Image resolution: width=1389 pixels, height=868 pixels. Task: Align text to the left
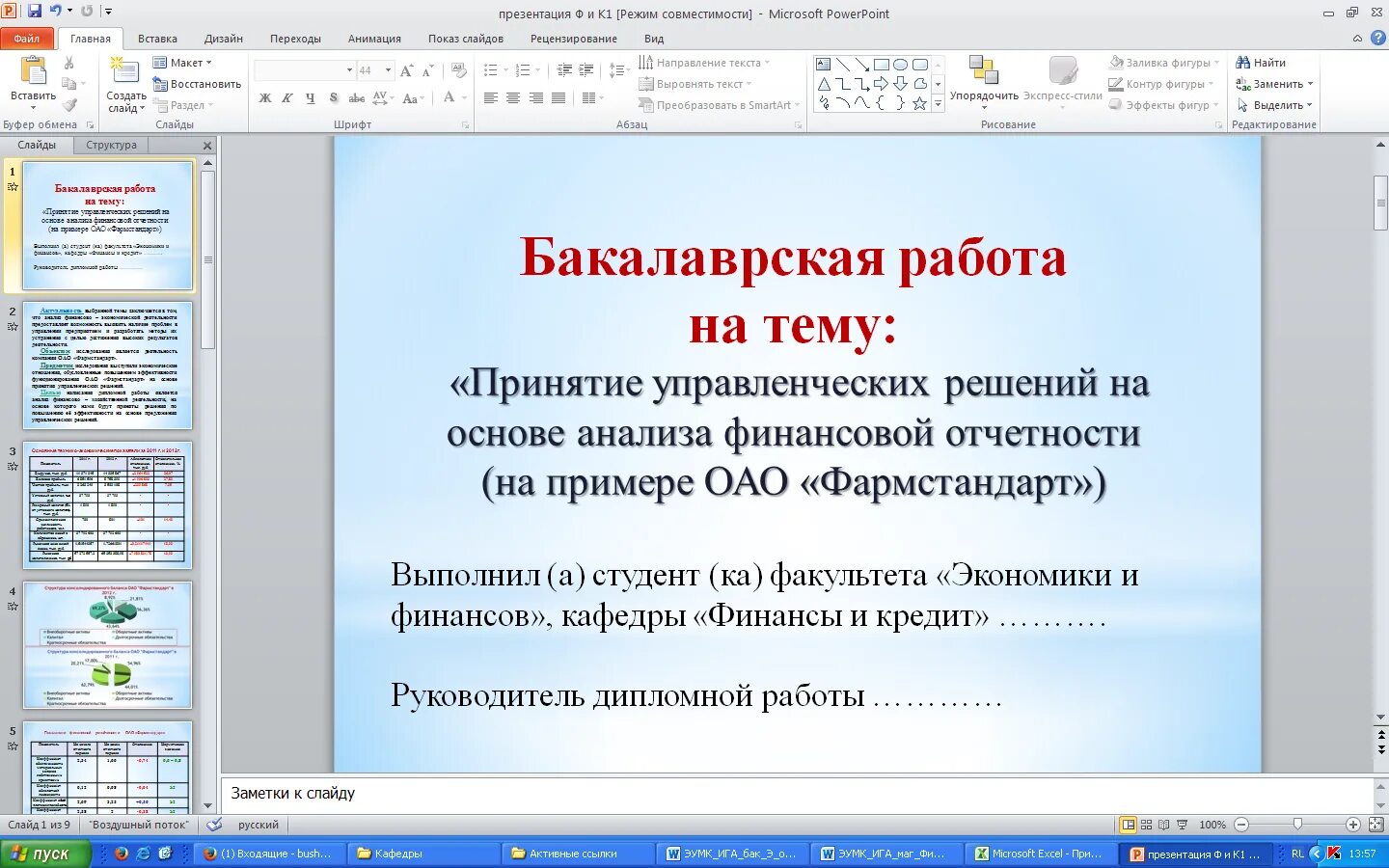tap(490, 98)
